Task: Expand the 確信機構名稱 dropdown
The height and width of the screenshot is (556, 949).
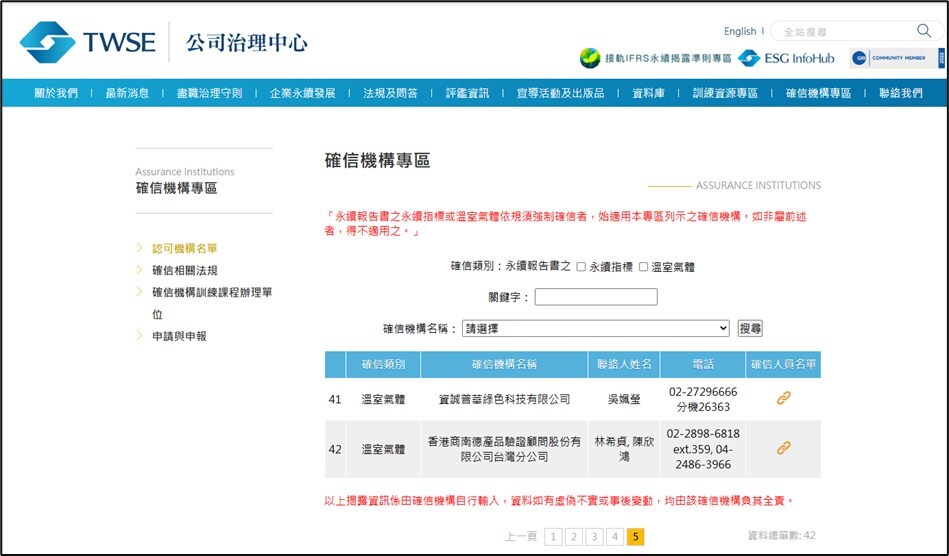Action: pos(596,328)
